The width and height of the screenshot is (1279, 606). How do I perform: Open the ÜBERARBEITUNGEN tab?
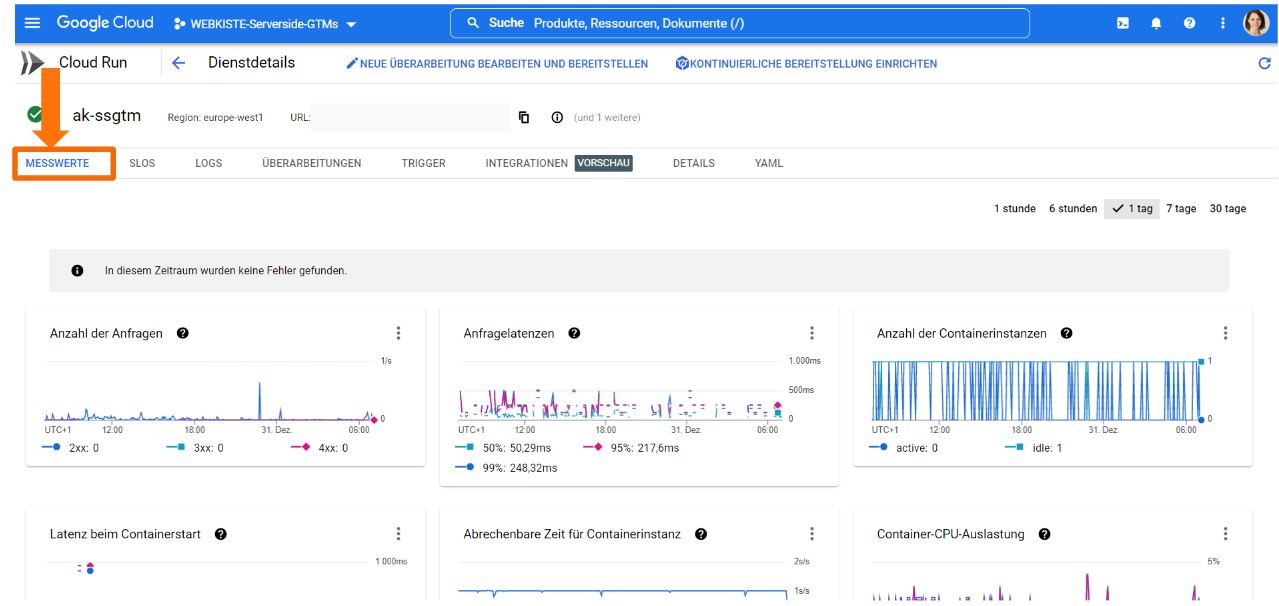click(311, 163)
